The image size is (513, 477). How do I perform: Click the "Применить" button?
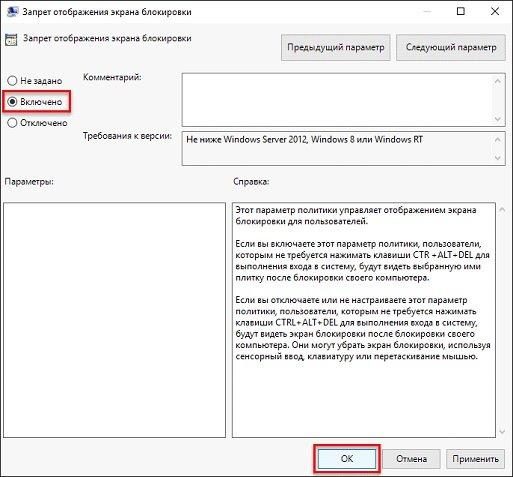click(475, 459)
